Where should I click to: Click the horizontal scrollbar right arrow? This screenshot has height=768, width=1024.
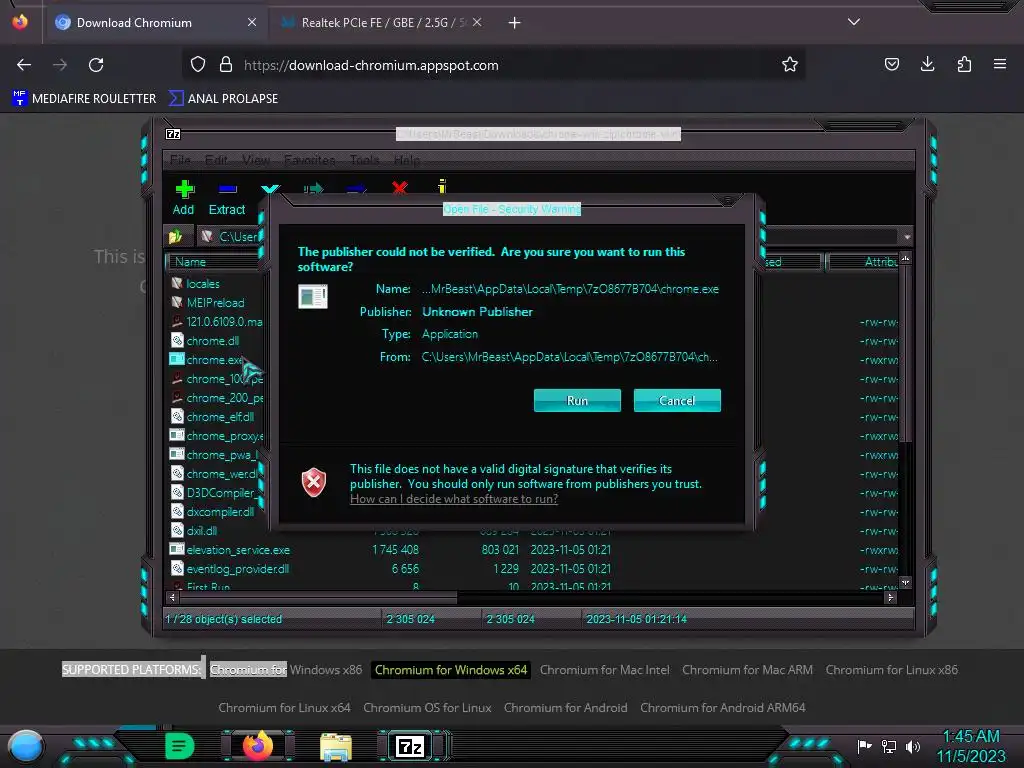(891, 597)
